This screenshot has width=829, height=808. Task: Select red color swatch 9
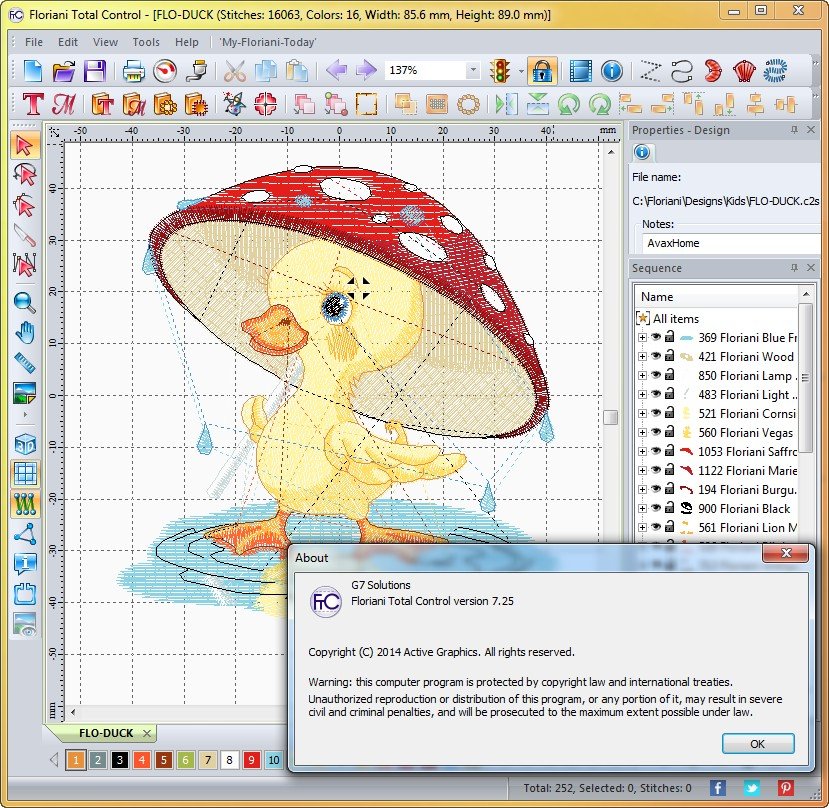tap(251, 760)
